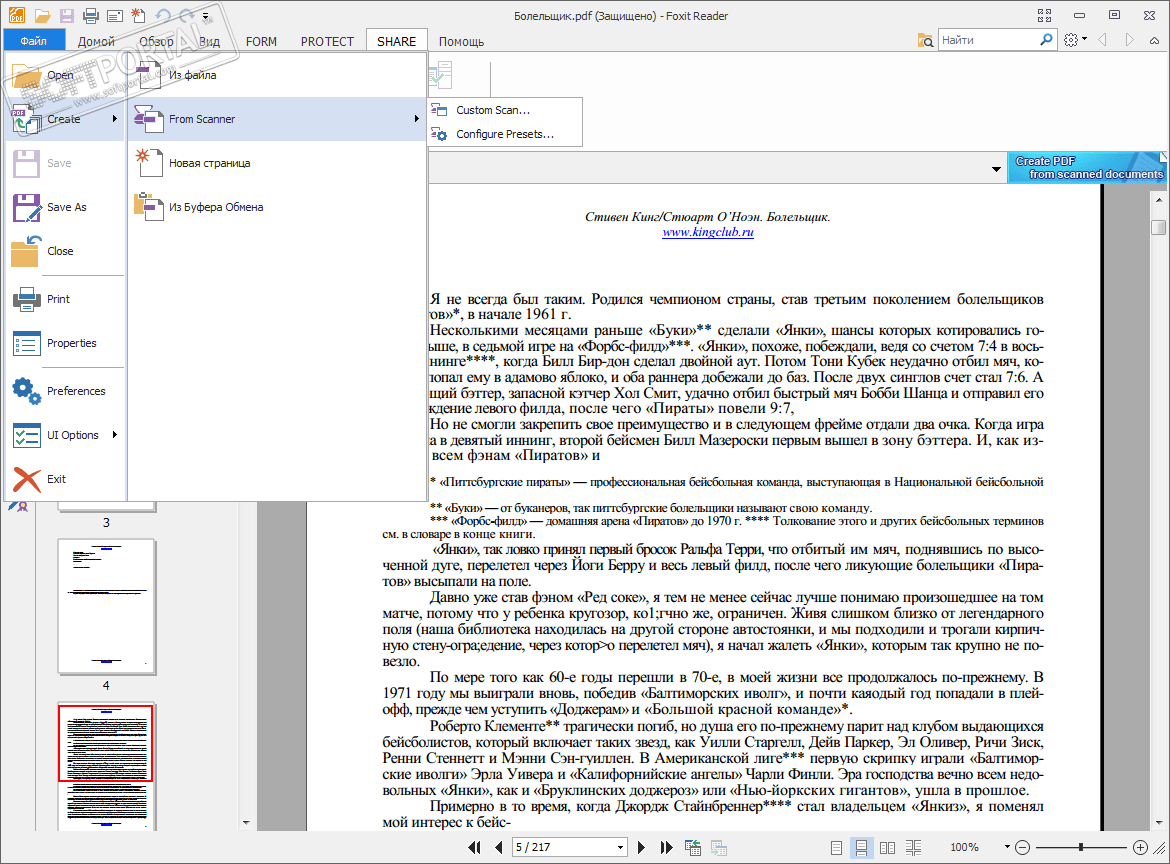Click the new blank page icon in quick toolbar
This screenshot has width=1170, height=864.
pyautogui.click(x=138, y=16)
